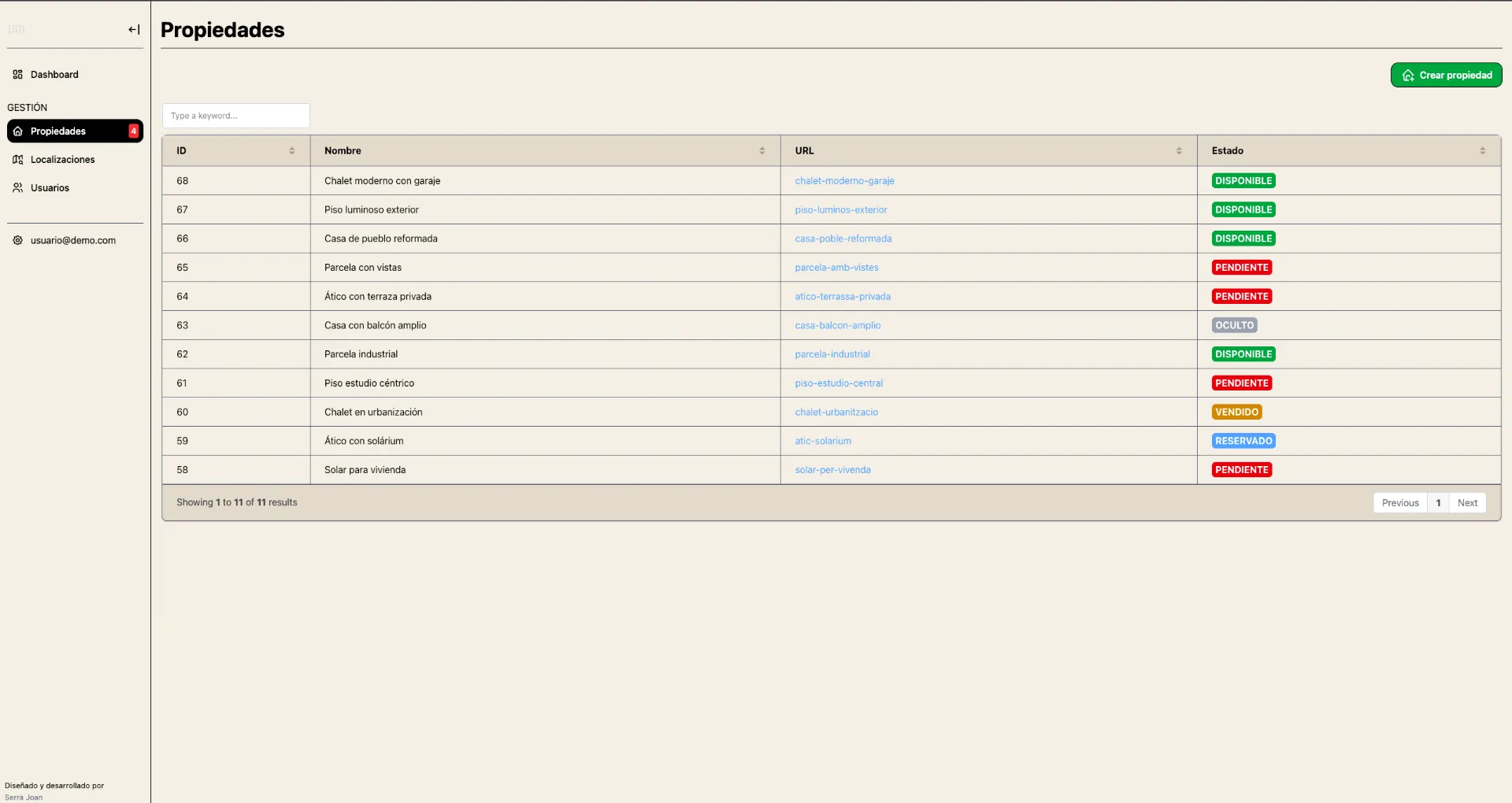This screenshot has height=803, width=1512.
Task: Click the home icon beside Propiedades
Action: coord(19,131)
